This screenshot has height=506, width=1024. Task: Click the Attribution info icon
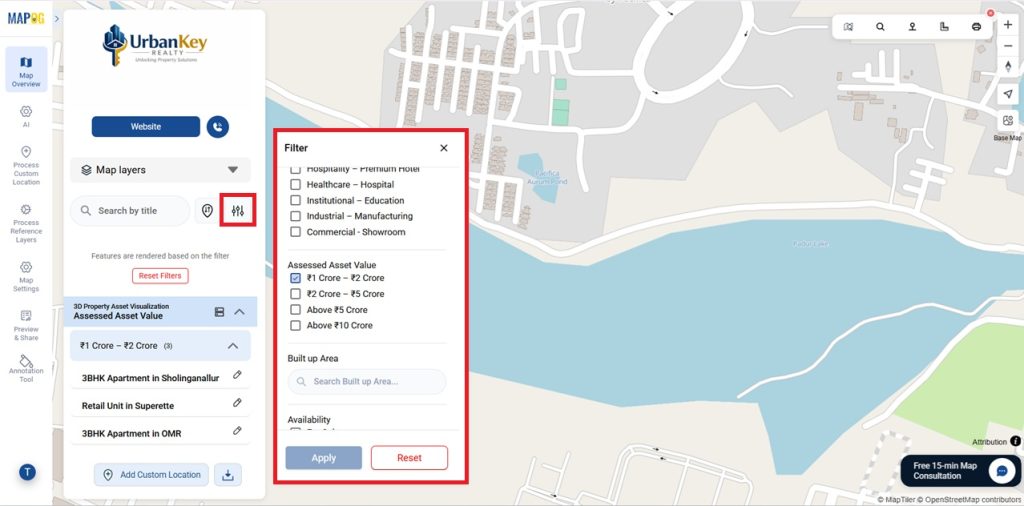click(x=1016, y=441)
